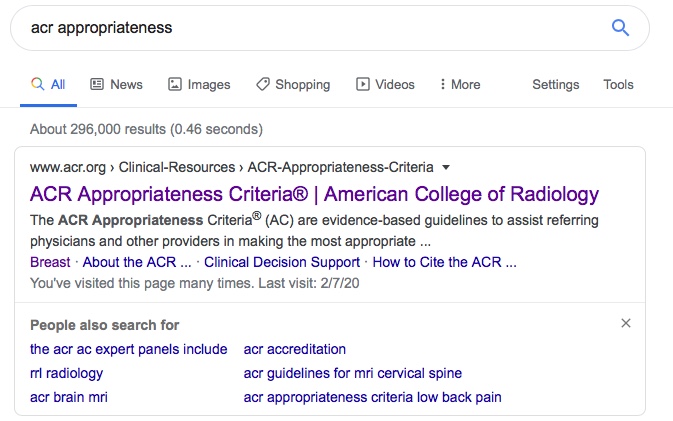Select the News tab icon

click(97, 84)
